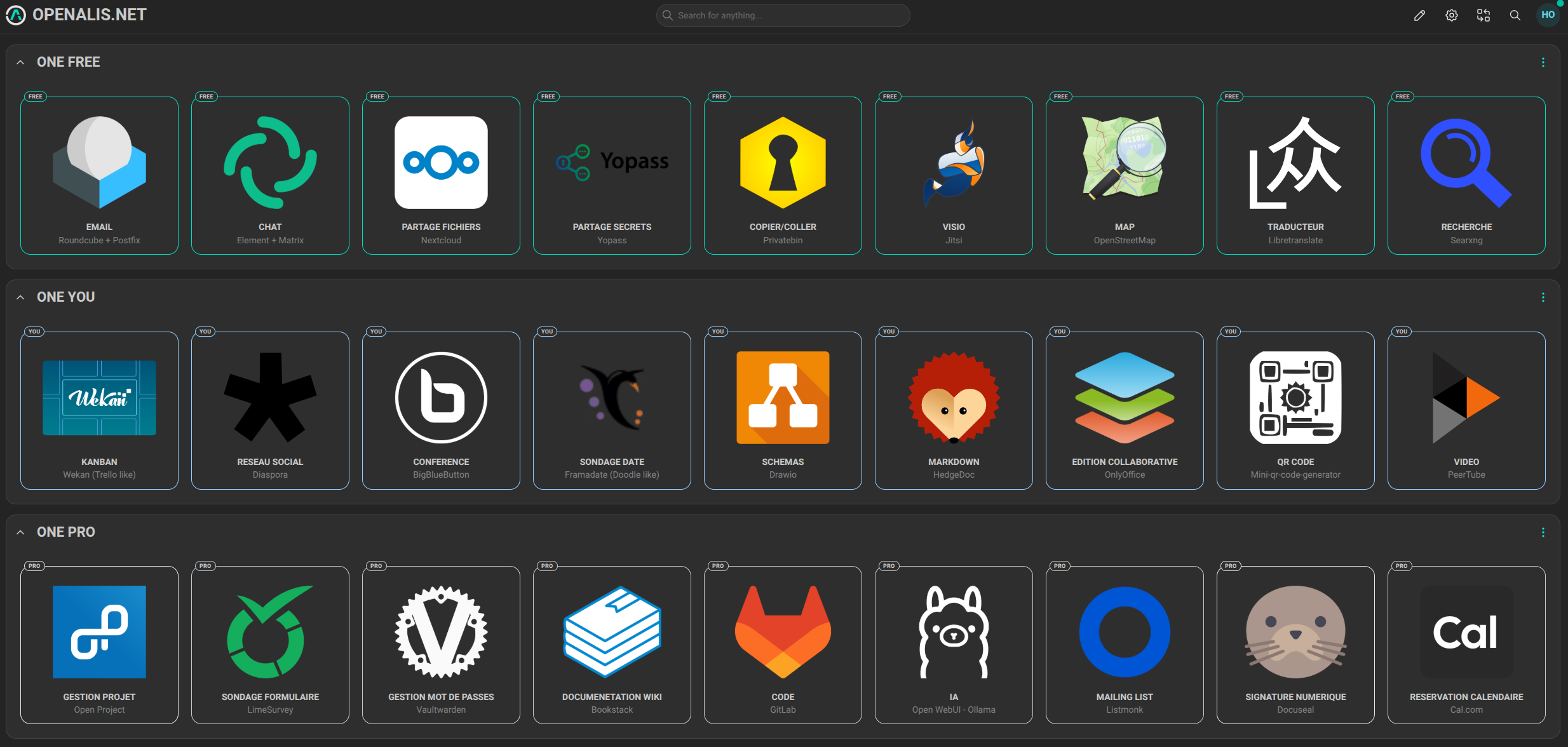Open the Cal.com Reservation Calendaire tile
Viewport: 1568px width, 747px height.
[x=1466, y=645]
